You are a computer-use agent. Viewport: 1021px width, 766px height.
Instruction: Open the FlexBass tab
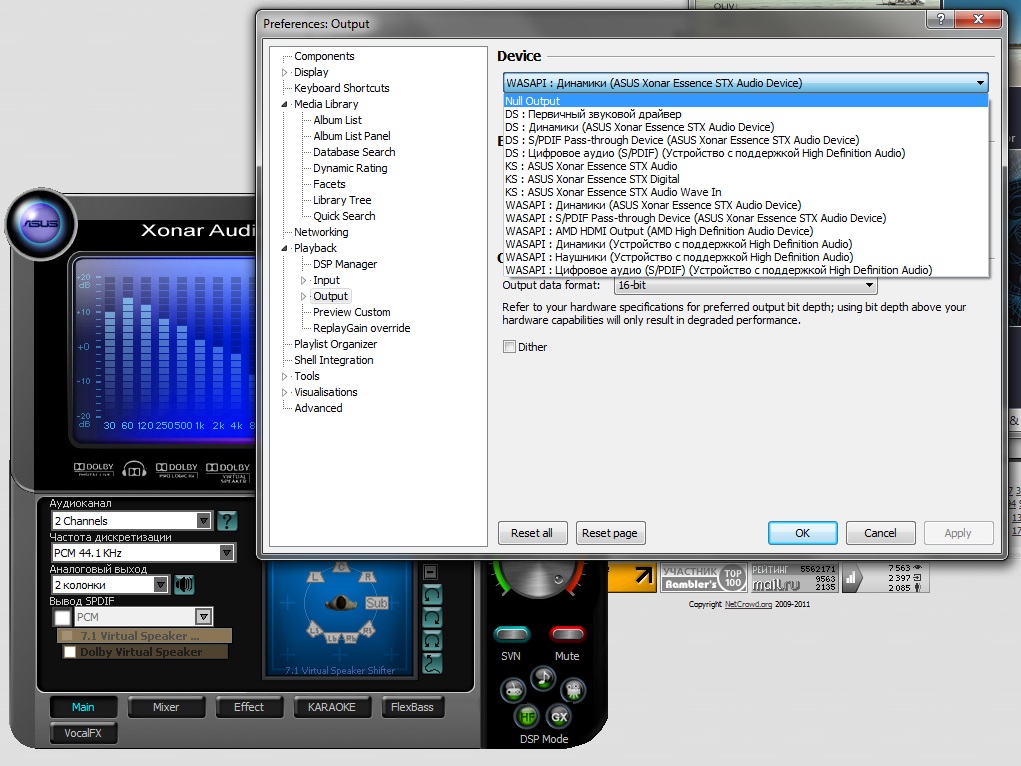pos(412,707)
